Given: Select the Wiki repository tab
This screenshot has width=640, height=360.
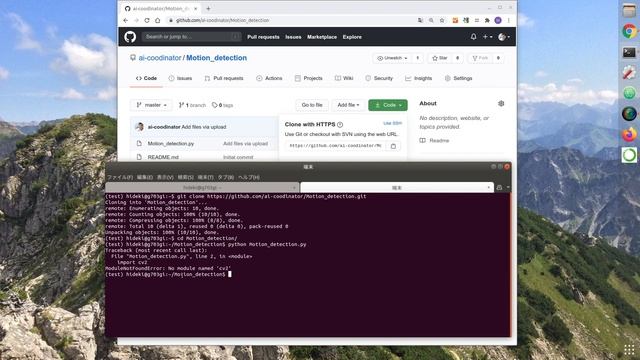Looking at the screenshot, I should point(344,78).
